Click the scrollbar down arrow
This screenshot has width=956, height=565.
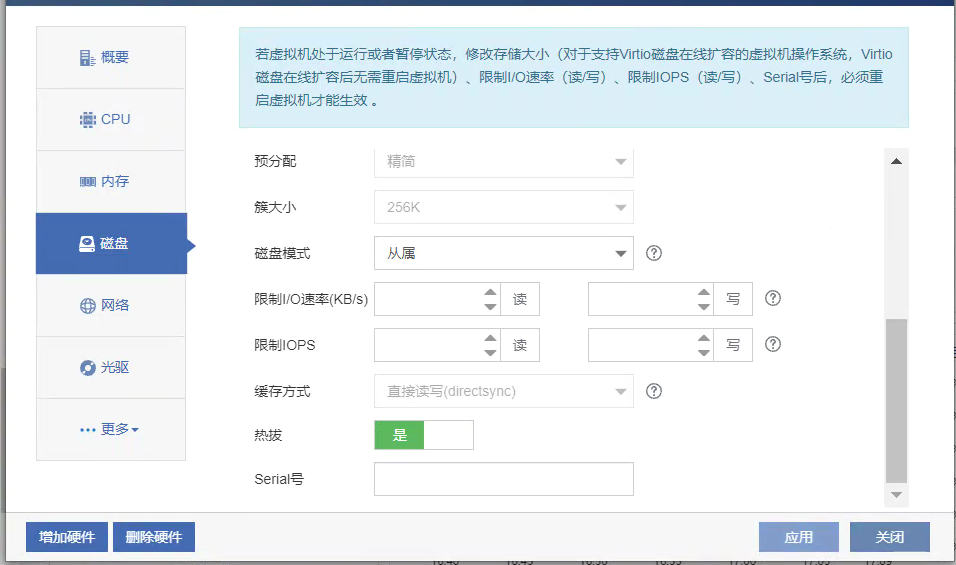pos(896,495)
